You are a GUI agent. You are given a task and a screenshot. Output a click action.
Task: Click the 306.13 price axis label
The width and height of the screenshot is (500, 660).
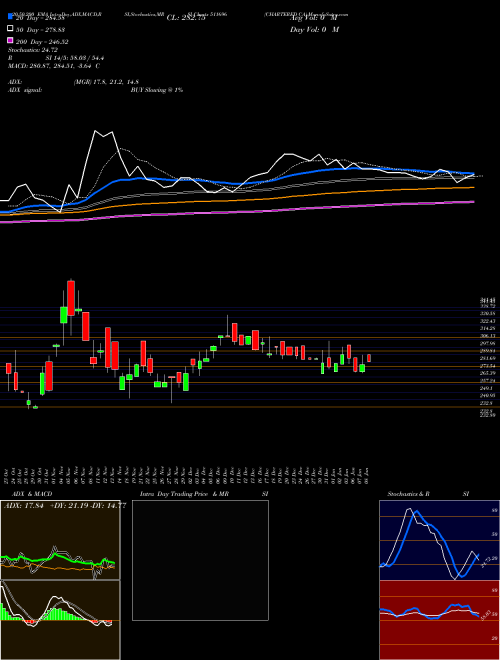tap(487, 336)
